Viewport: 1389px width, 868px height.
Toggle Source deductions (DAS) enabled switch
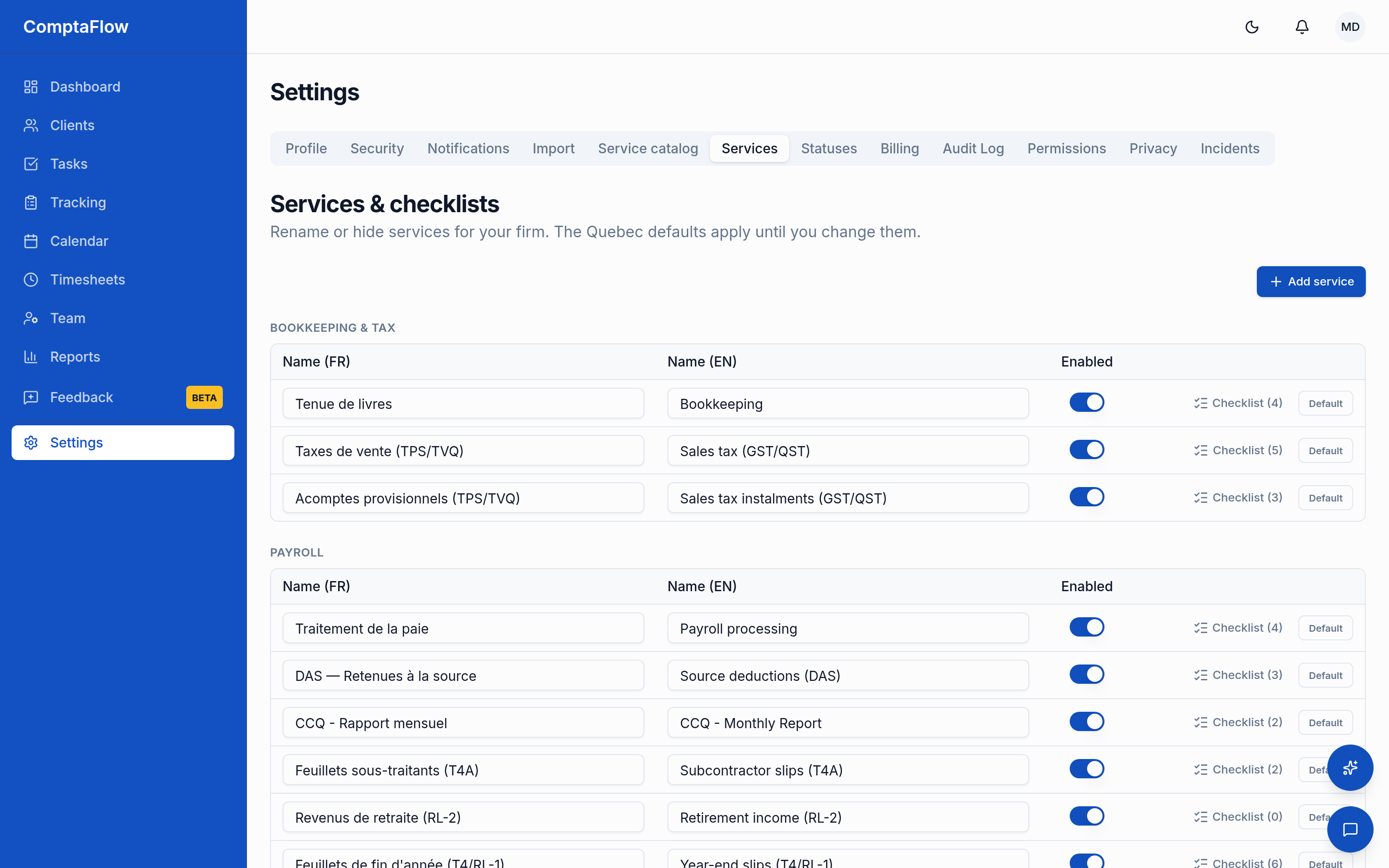click(x=1087, y=674)
